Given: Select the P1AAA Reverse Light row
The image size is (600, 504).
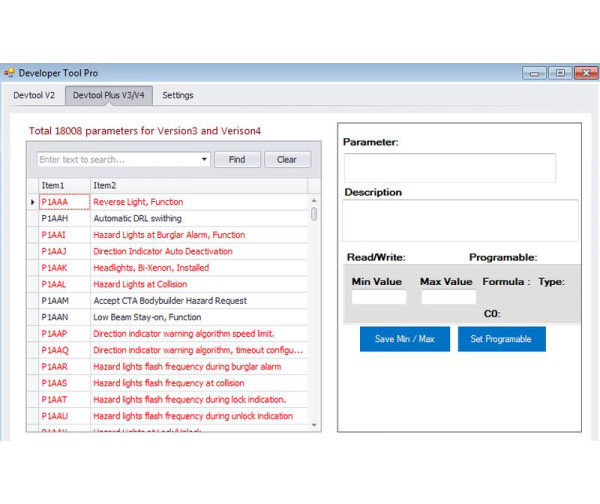Looking at the screenshot, I should pos(138,202).
